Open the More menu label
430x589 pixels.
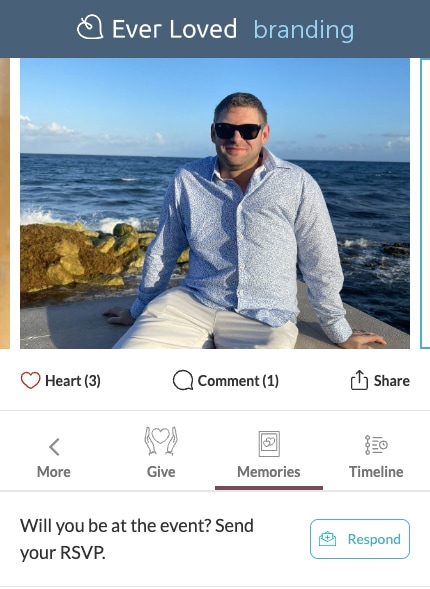click(x=54, y=472)
